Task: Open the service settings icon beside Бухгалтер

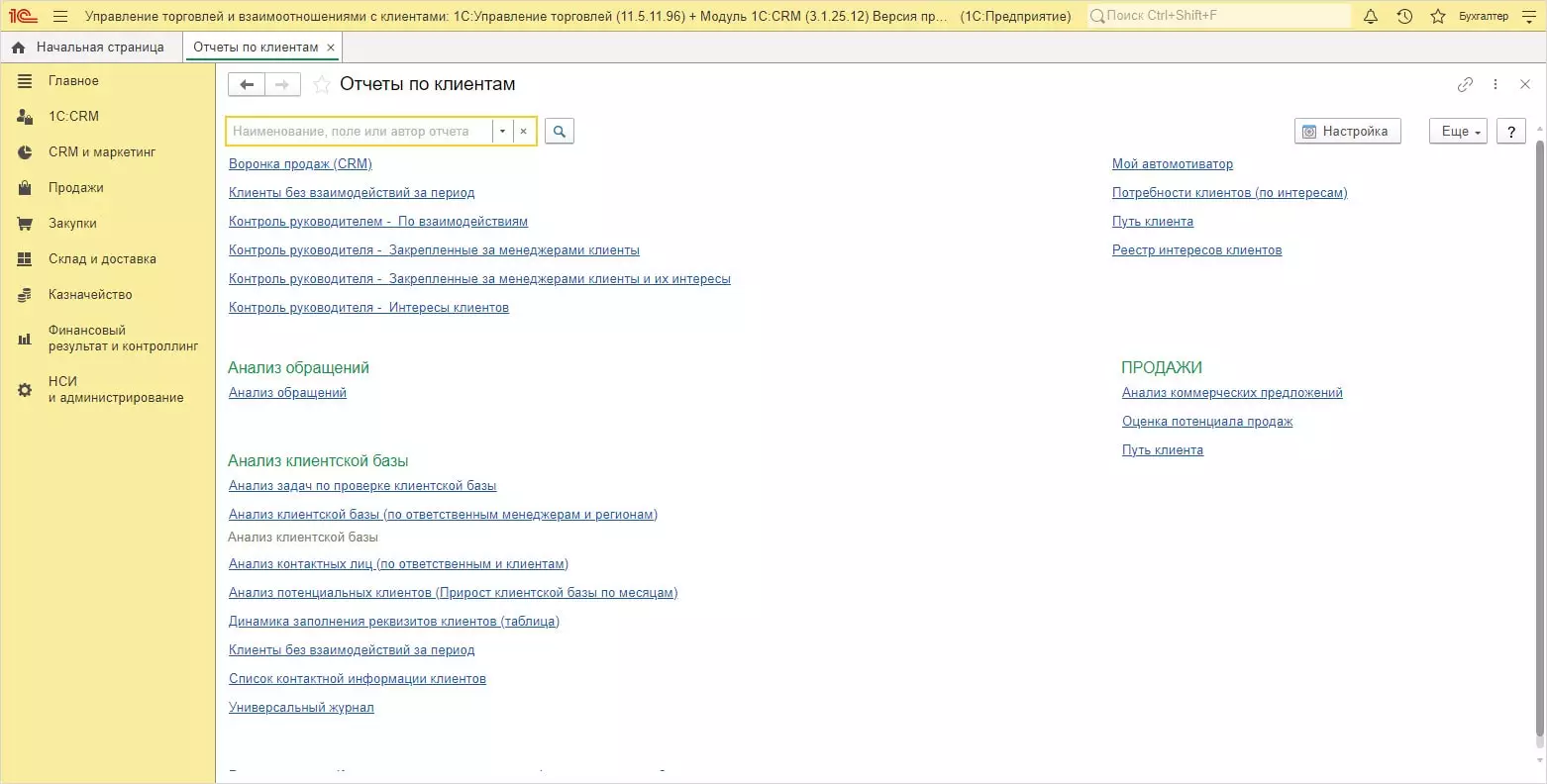Action: 1527,16
